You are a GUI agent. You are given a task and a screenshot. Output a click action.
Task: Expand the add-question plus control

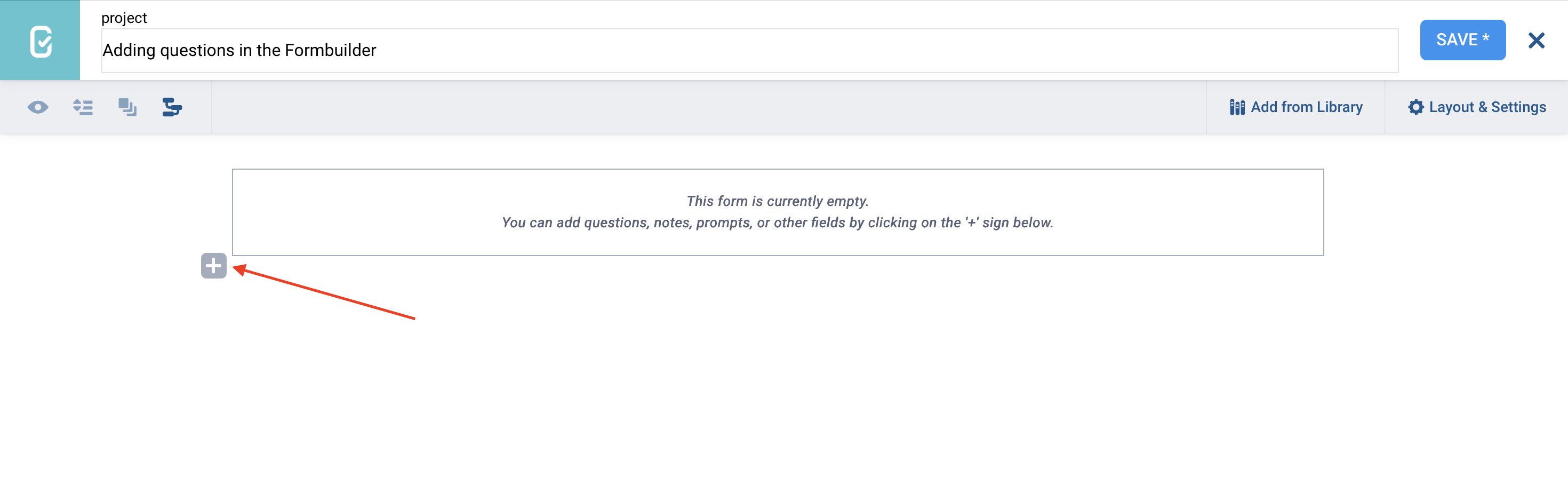coord(214,266)
